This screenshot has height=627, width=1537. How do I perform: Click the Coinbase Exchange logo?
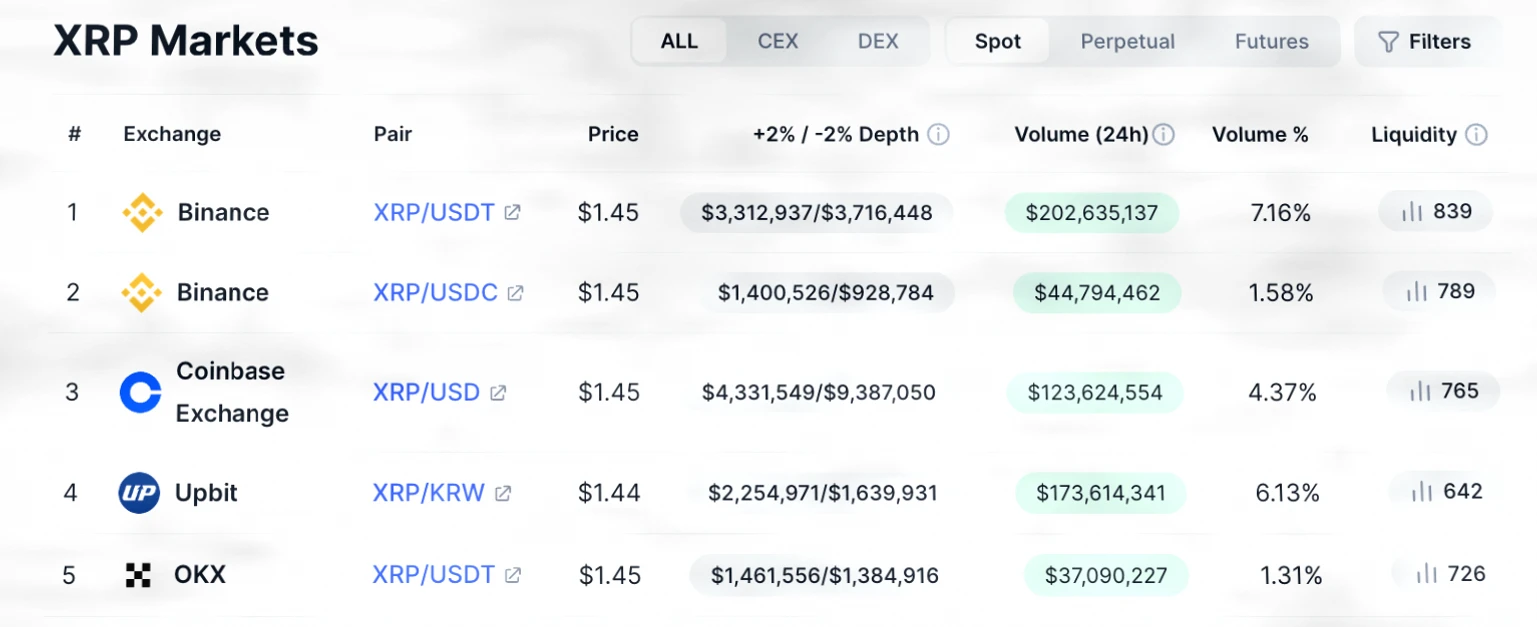(x=141, y=392)
